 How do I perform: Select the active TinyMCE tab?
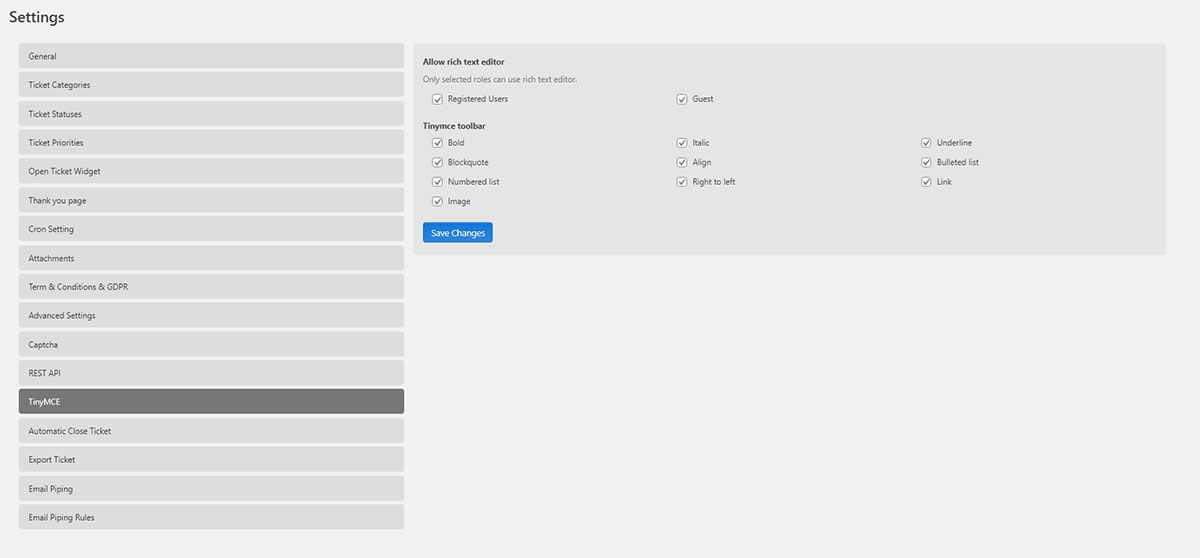(211, 401)
